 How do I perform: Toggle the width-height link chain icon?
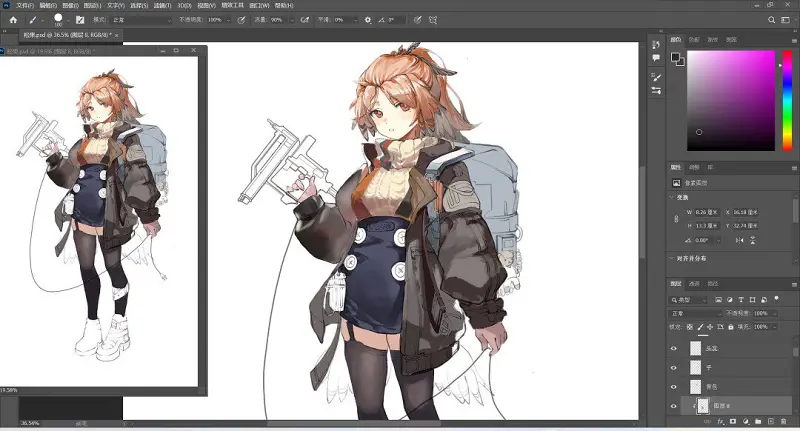(677, 219)
